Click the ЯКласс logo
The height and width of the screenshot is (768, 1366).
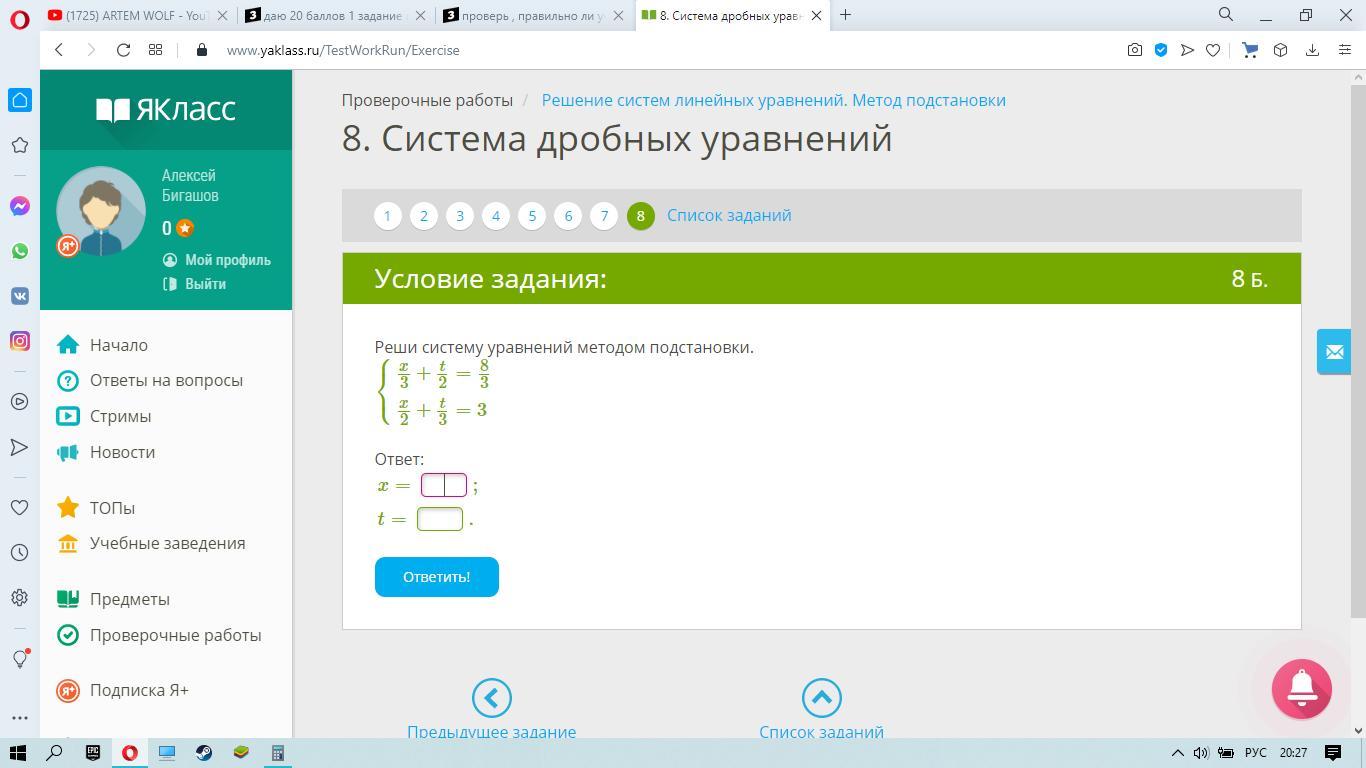click(x=166, y=109)
